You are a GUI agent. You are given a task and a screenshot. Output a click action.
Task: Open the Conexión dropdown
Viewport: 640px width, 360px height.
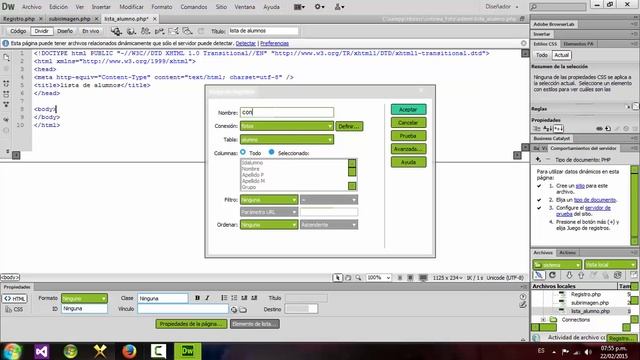(287, 126)
